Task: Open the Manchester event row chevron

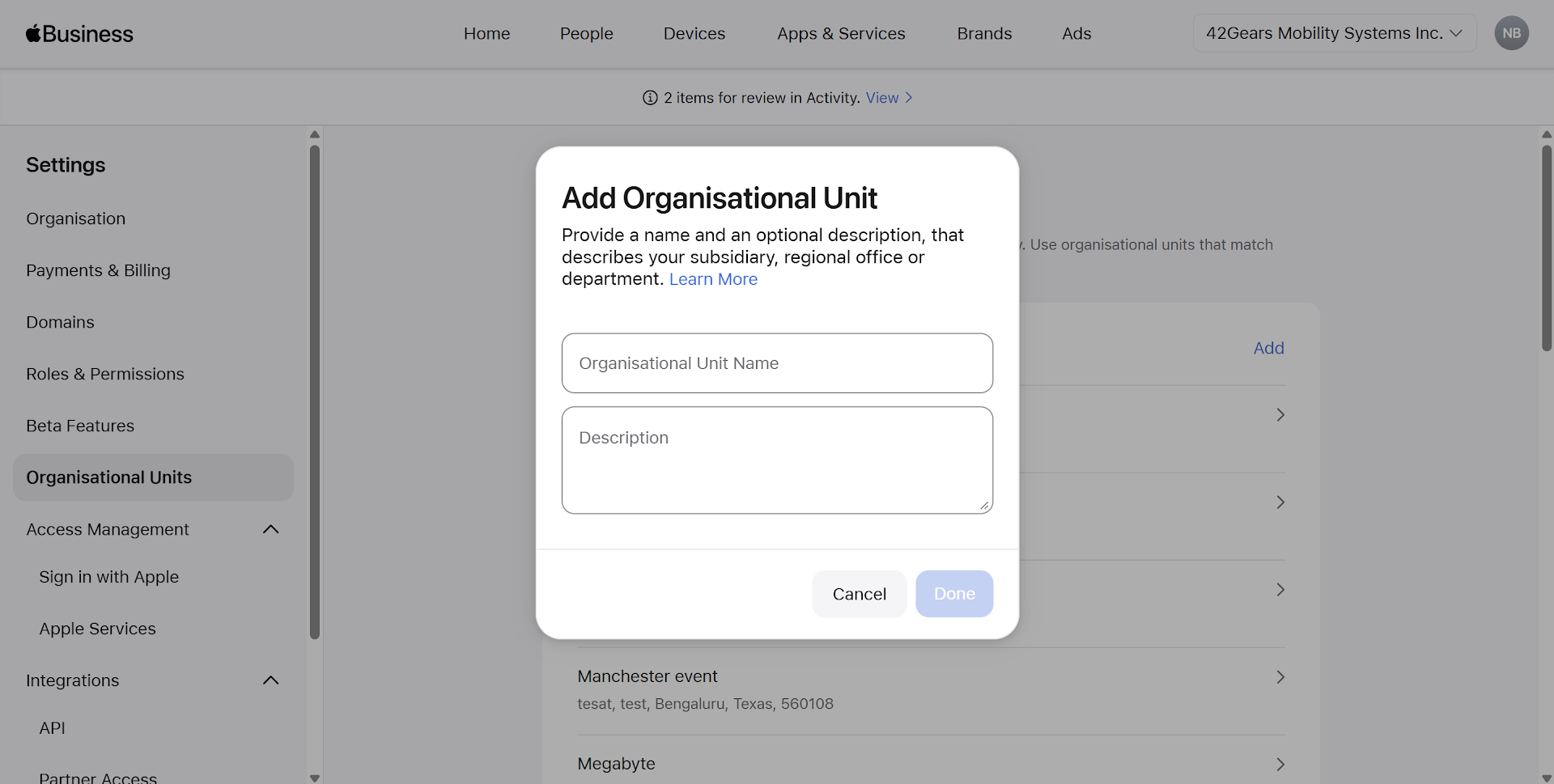Action: (1280, 677)
